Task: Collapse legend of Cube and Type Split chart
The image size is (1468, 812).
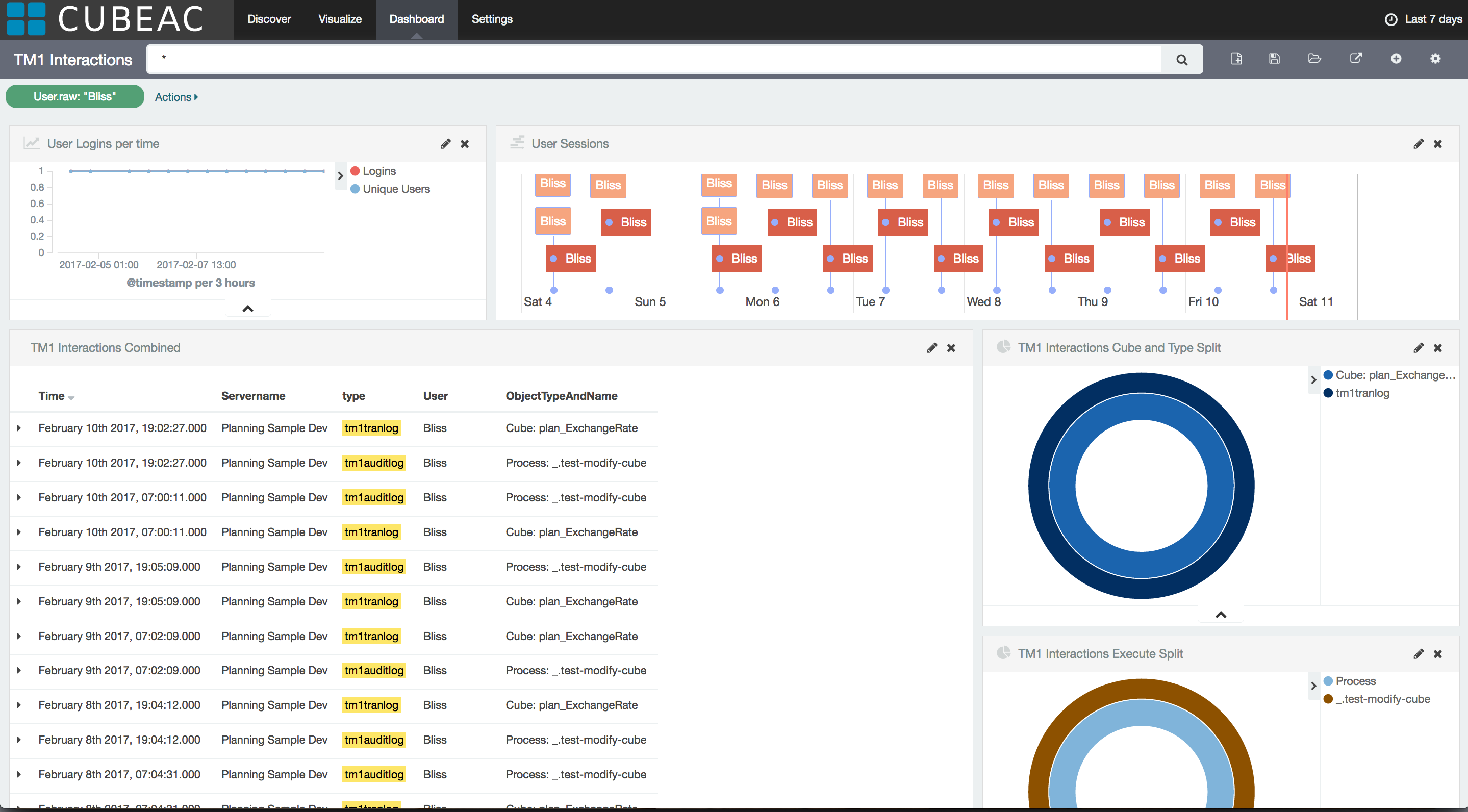Action: (1313, 380)
